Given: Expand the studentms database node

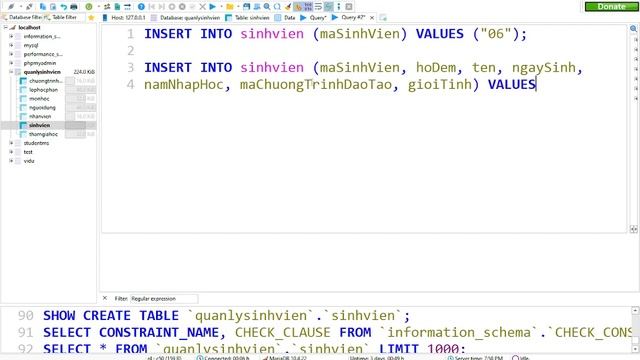Looking at the screenshot, I should pos(11,143).
